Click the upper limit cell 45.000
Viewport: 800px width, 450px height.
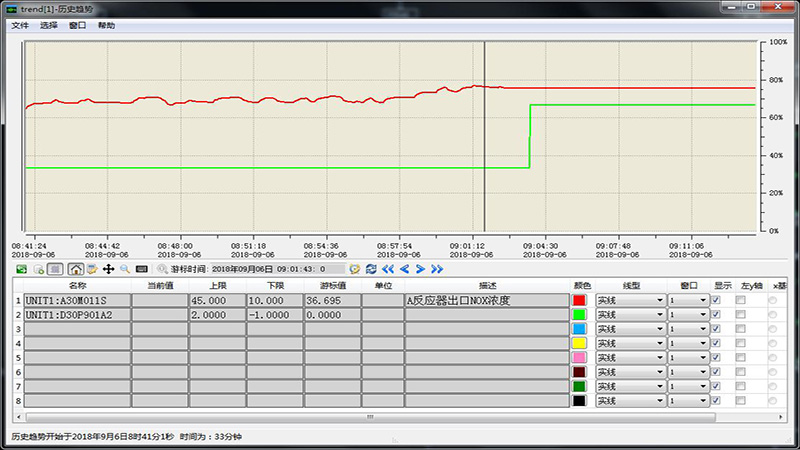click(x=218, y=301)
